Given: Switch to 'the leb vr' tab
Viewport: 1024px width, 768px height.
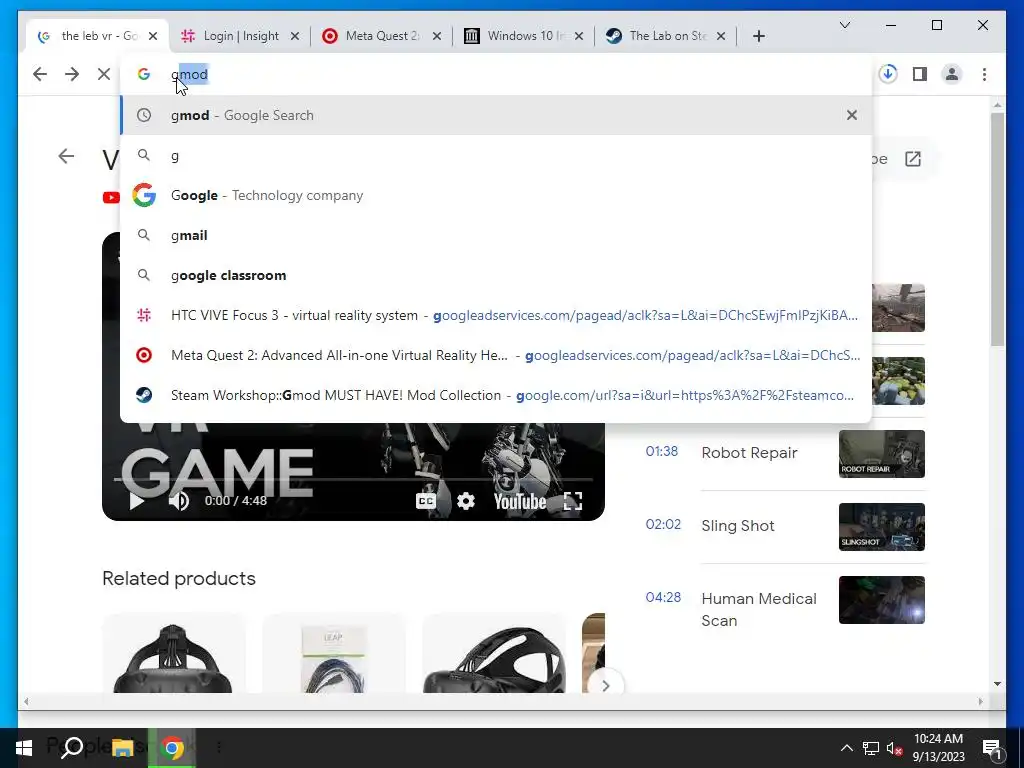Looking at the screenshot, I should (98, 36).
